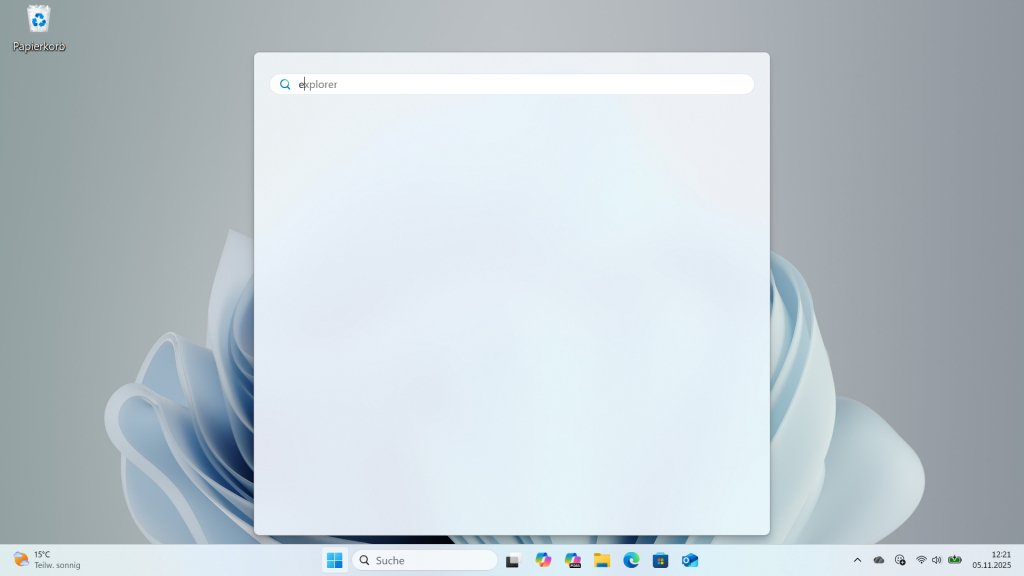Click the volume icon in the system tray
The height and width of the screenshot is (576, 1024).
click(937, 560)
